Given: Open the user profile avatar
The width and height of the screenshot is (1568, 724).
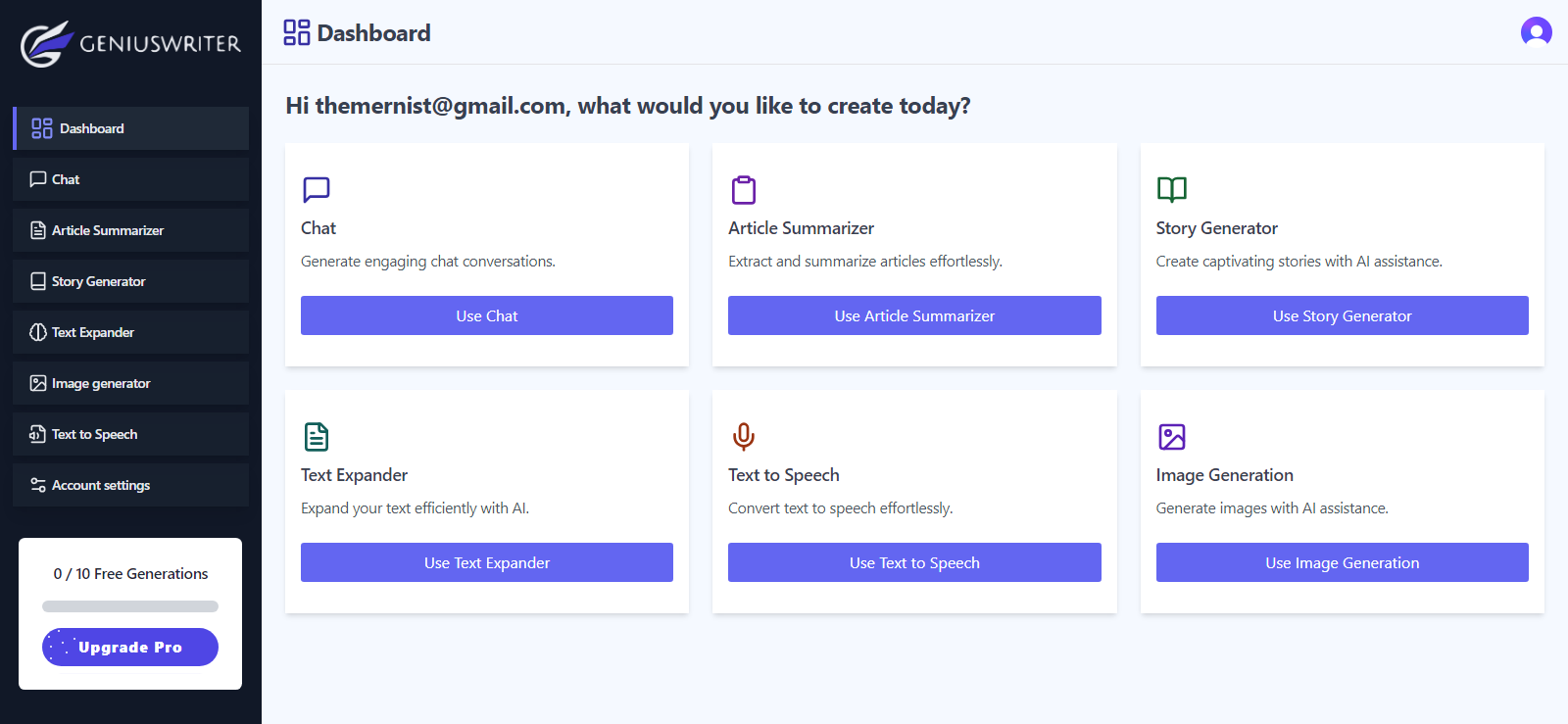Looking at the screenshot, I should [x=1537, y=31].
